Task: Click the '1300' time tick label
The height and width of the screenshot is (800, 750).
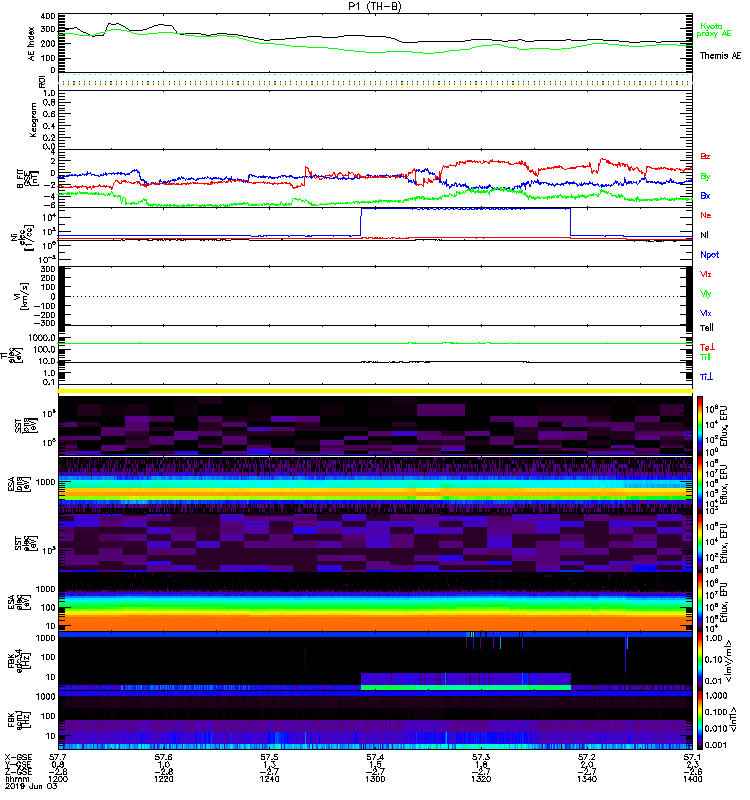Action: [x=375, y=779]
